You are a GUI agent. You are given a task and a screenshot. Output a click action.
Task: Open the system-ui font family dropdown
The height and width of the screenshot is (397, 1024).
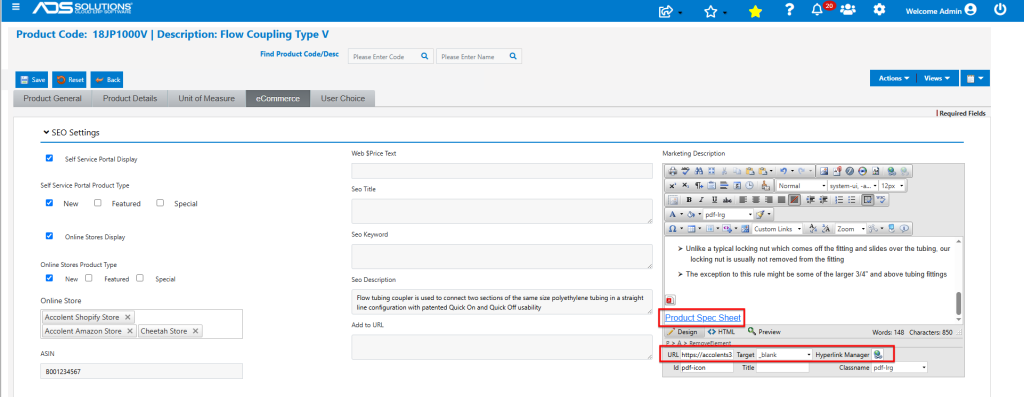click(x=853, y=185)
